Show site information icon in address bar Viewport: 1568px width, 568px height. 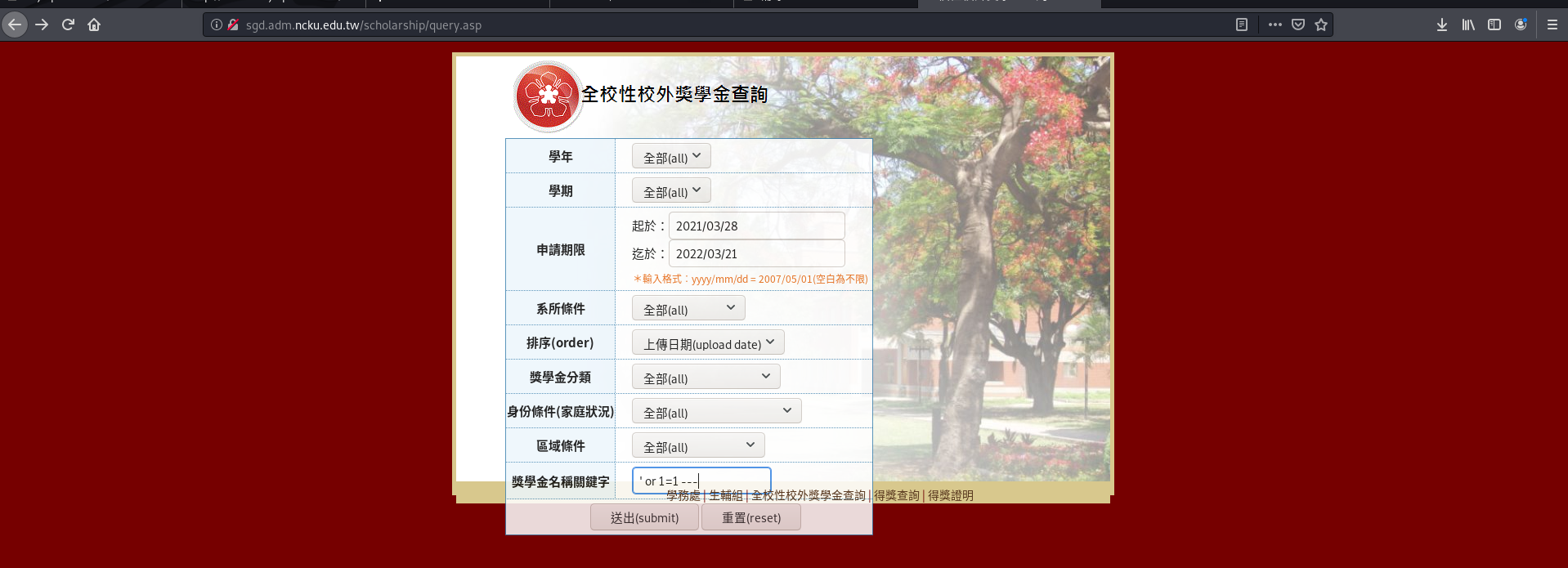pos(217,25)
